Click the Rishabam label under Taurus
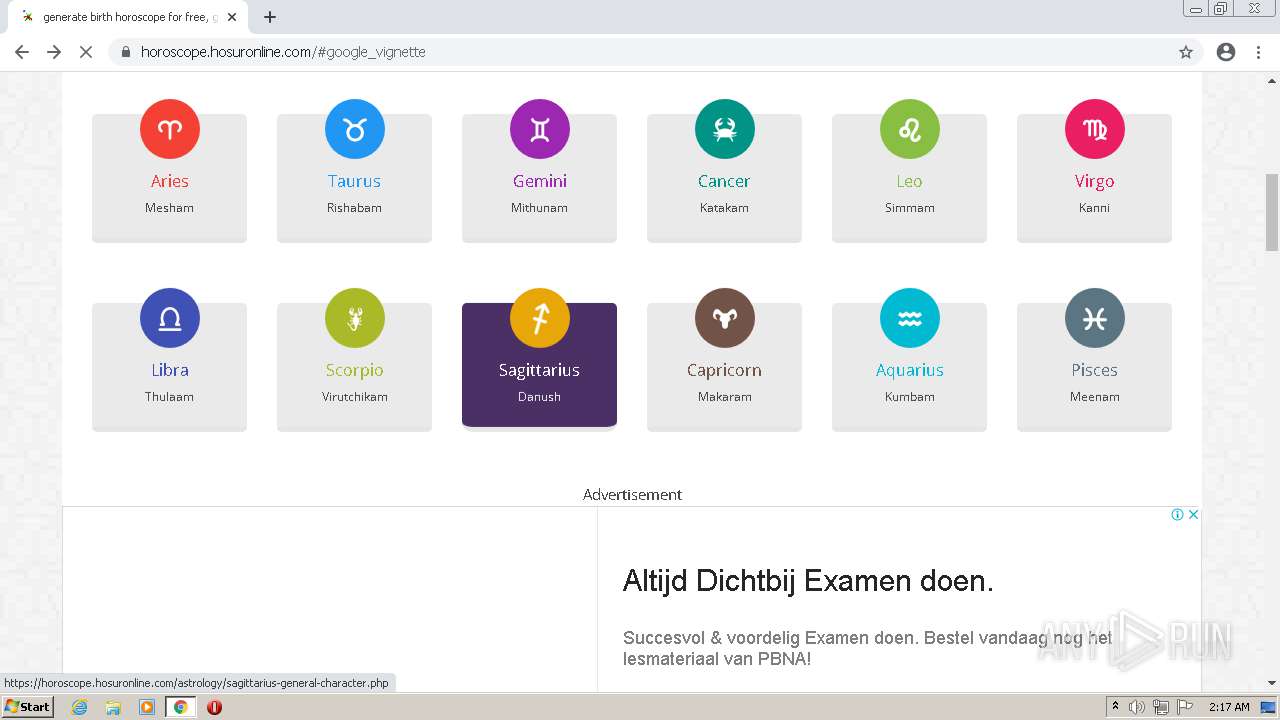 (355, 208)
